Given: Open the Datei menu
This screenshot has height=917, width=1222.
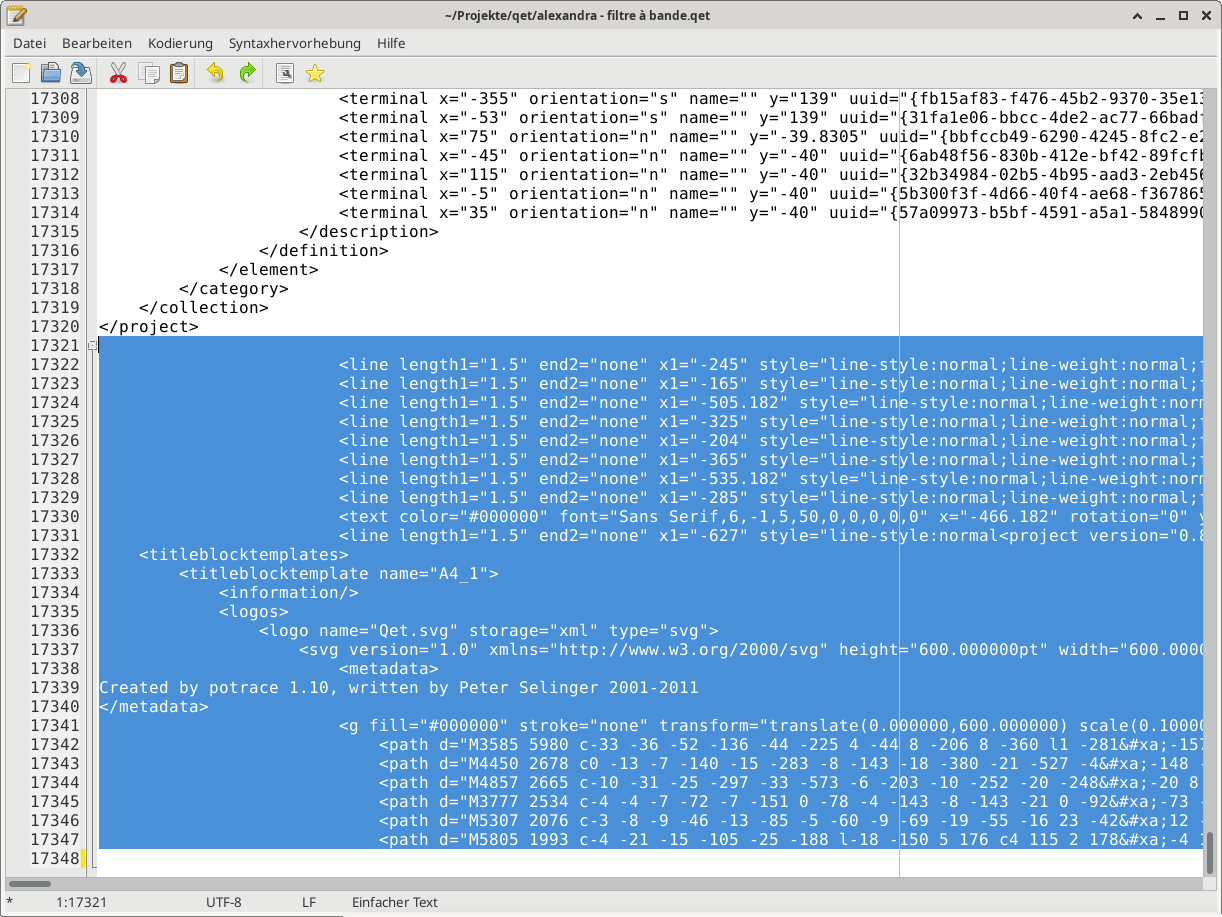Looking at the screenshot, I should (x=30, y=43).
